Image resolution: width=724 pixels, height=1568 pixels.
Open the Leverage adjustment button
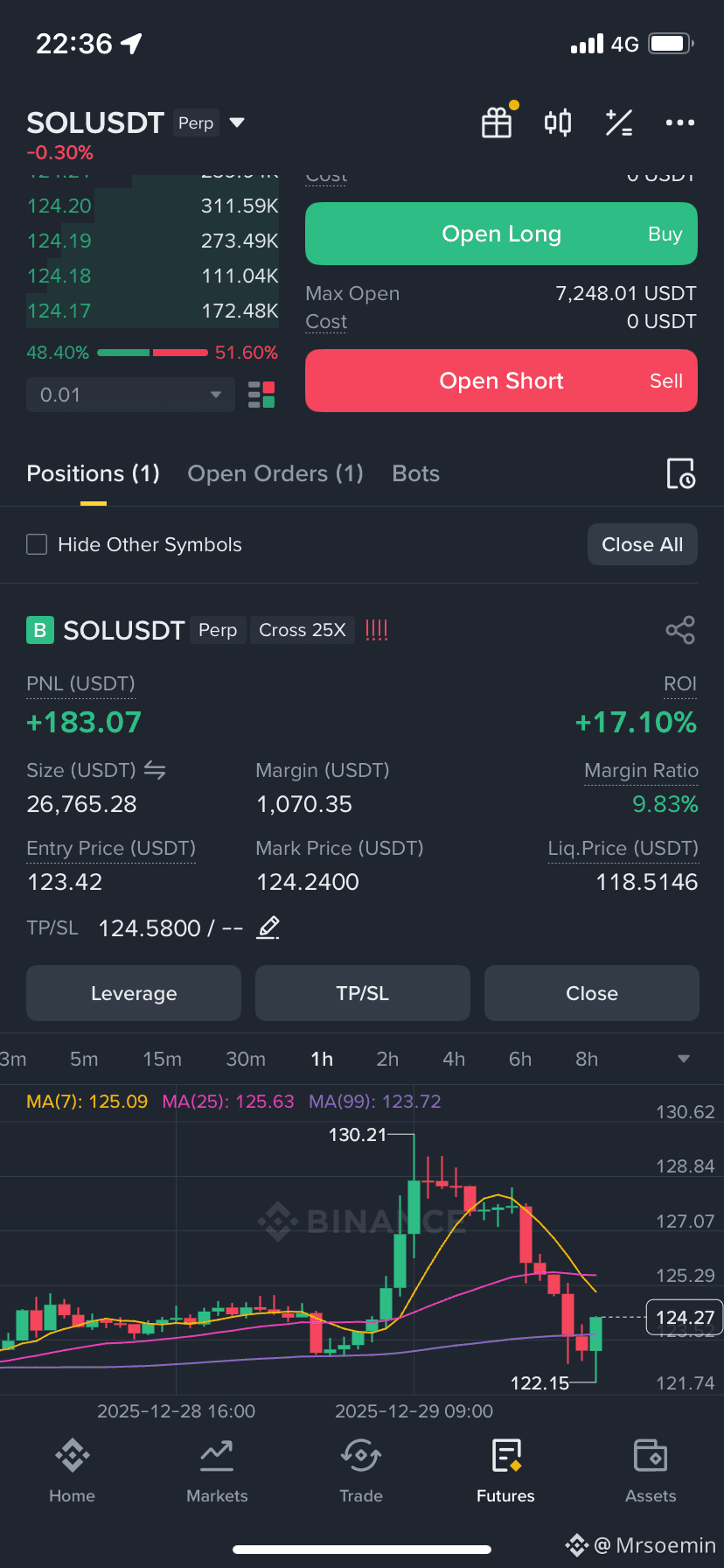[x=134, y=993]
